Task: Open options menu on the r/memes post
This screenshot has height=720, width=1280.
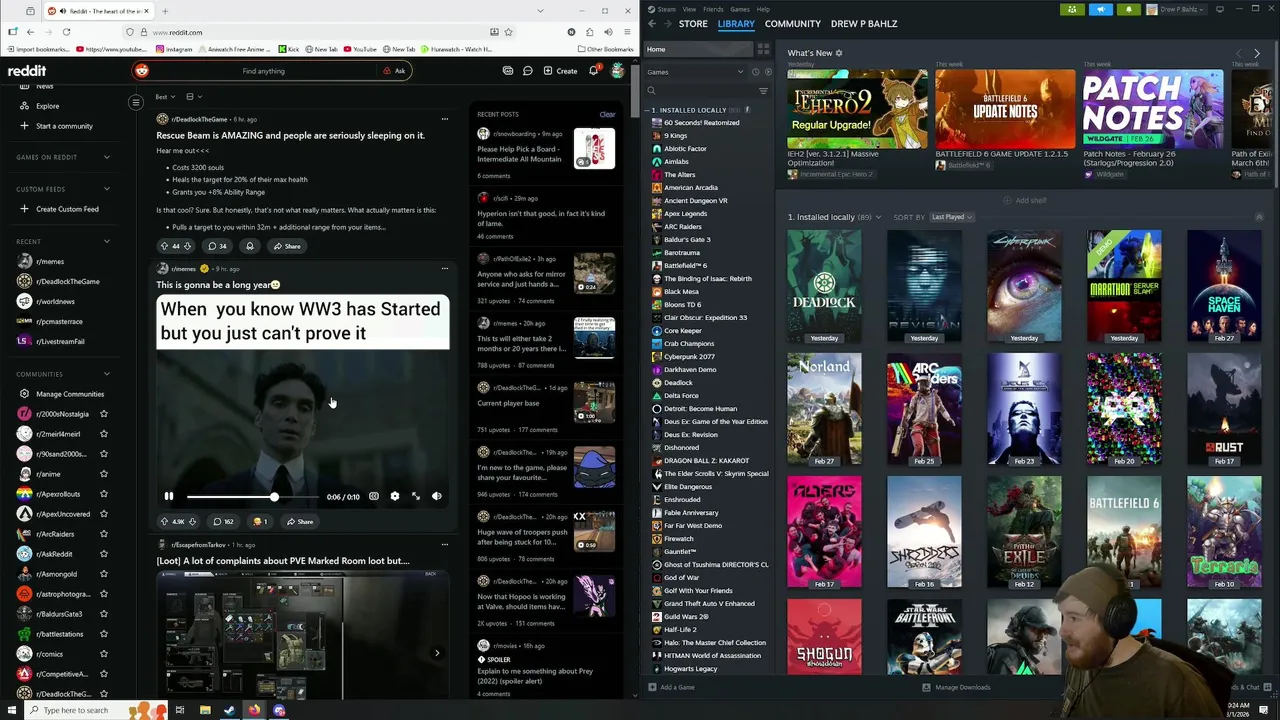Action: tap(445, 268)
